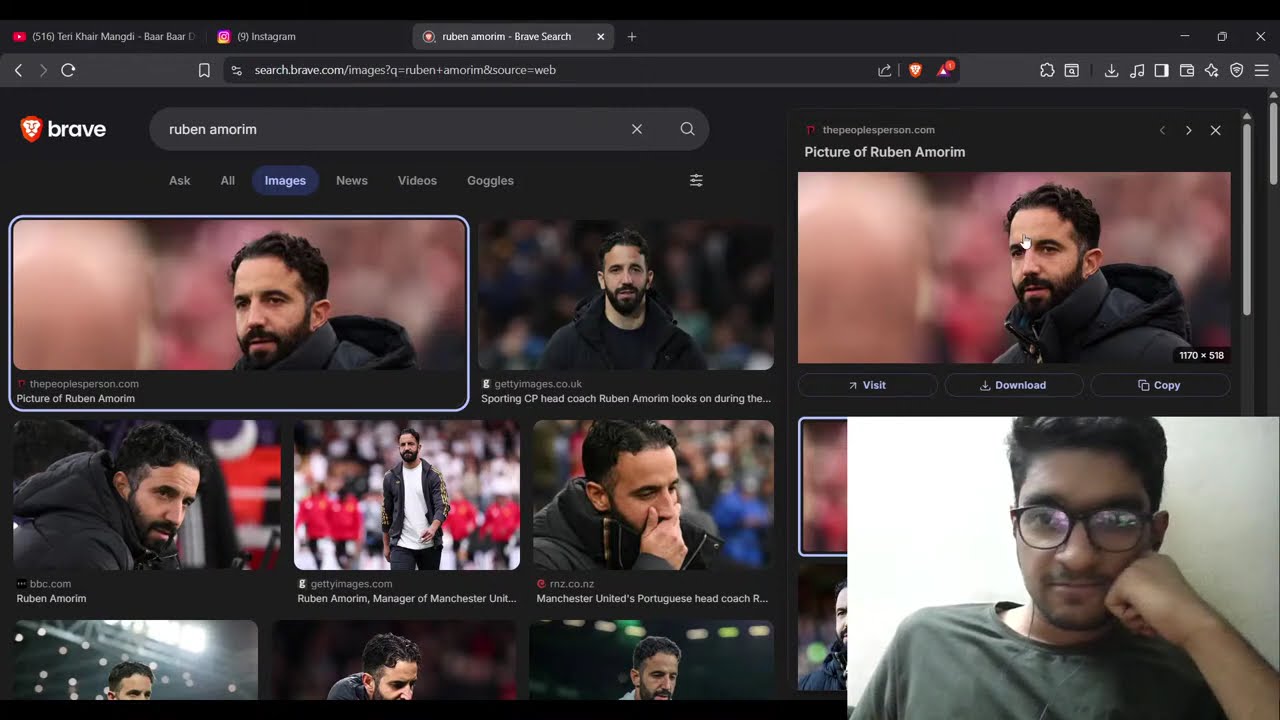Open the Goggles tab
This screenshot has height=720, width=1280.
pos(490,181)
